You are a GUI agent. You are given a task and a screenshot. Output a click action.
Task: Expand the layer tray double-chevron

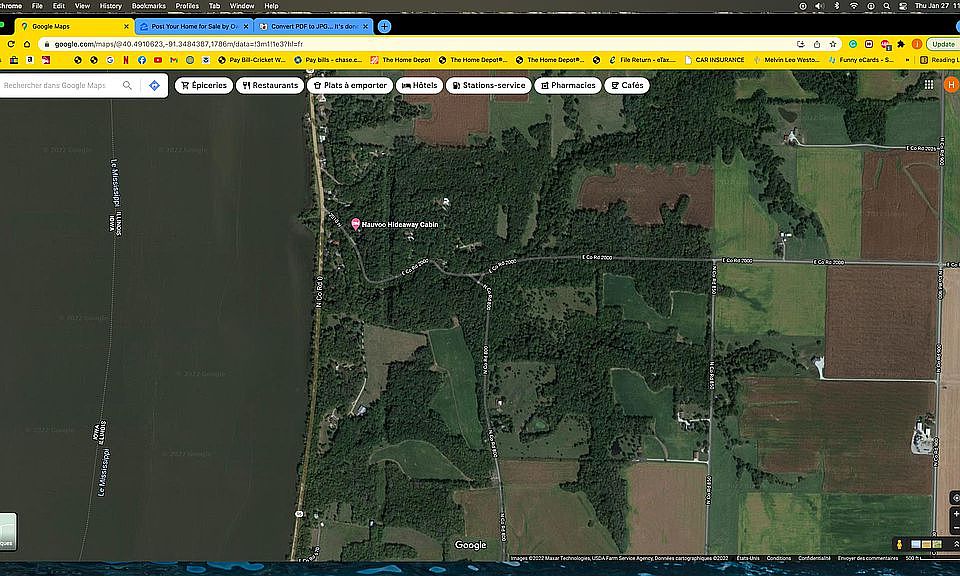[956, 544]
